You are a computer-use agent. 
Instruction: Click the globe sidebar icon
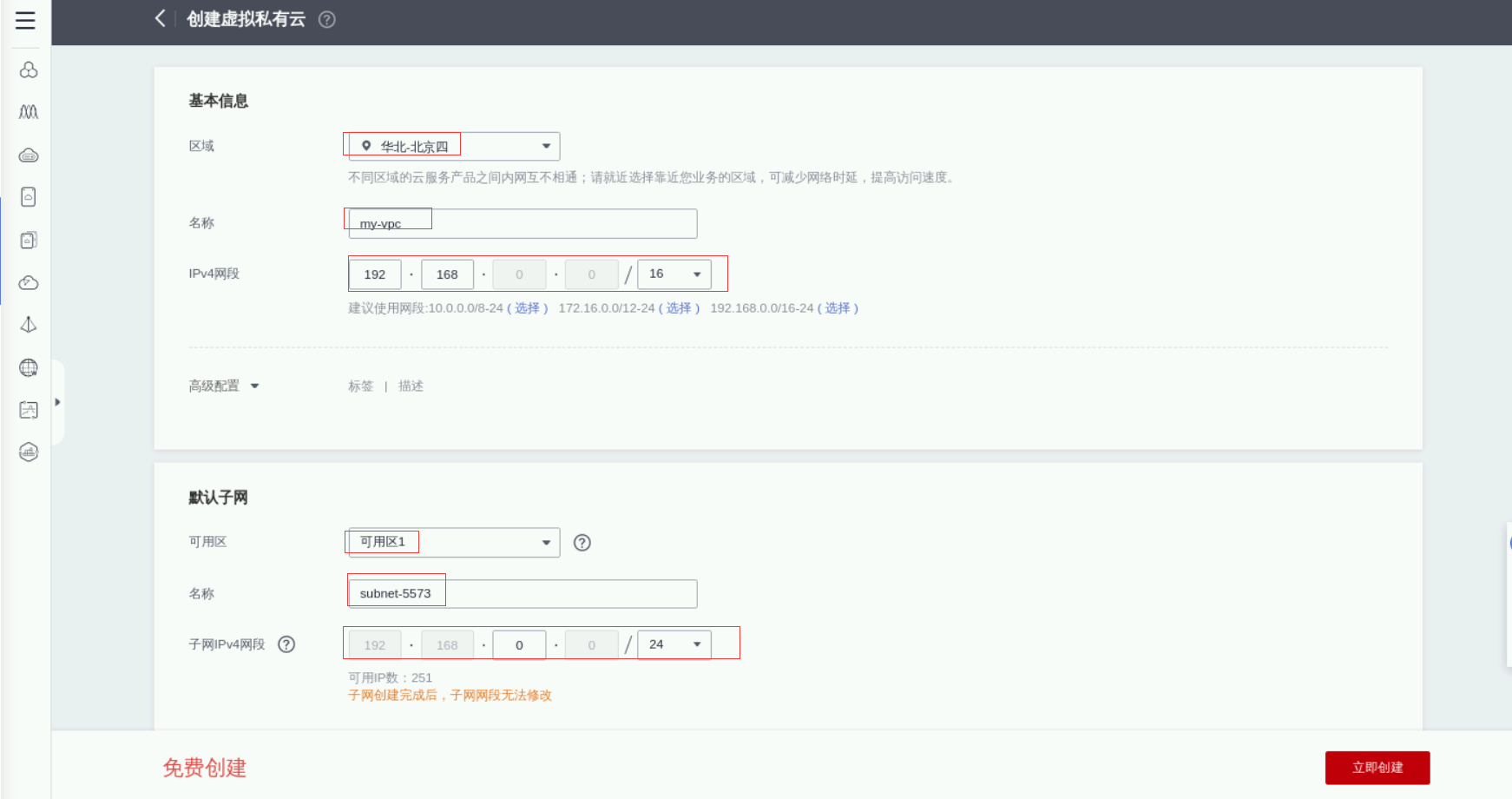pyautogui.click(x=29, y=367)
